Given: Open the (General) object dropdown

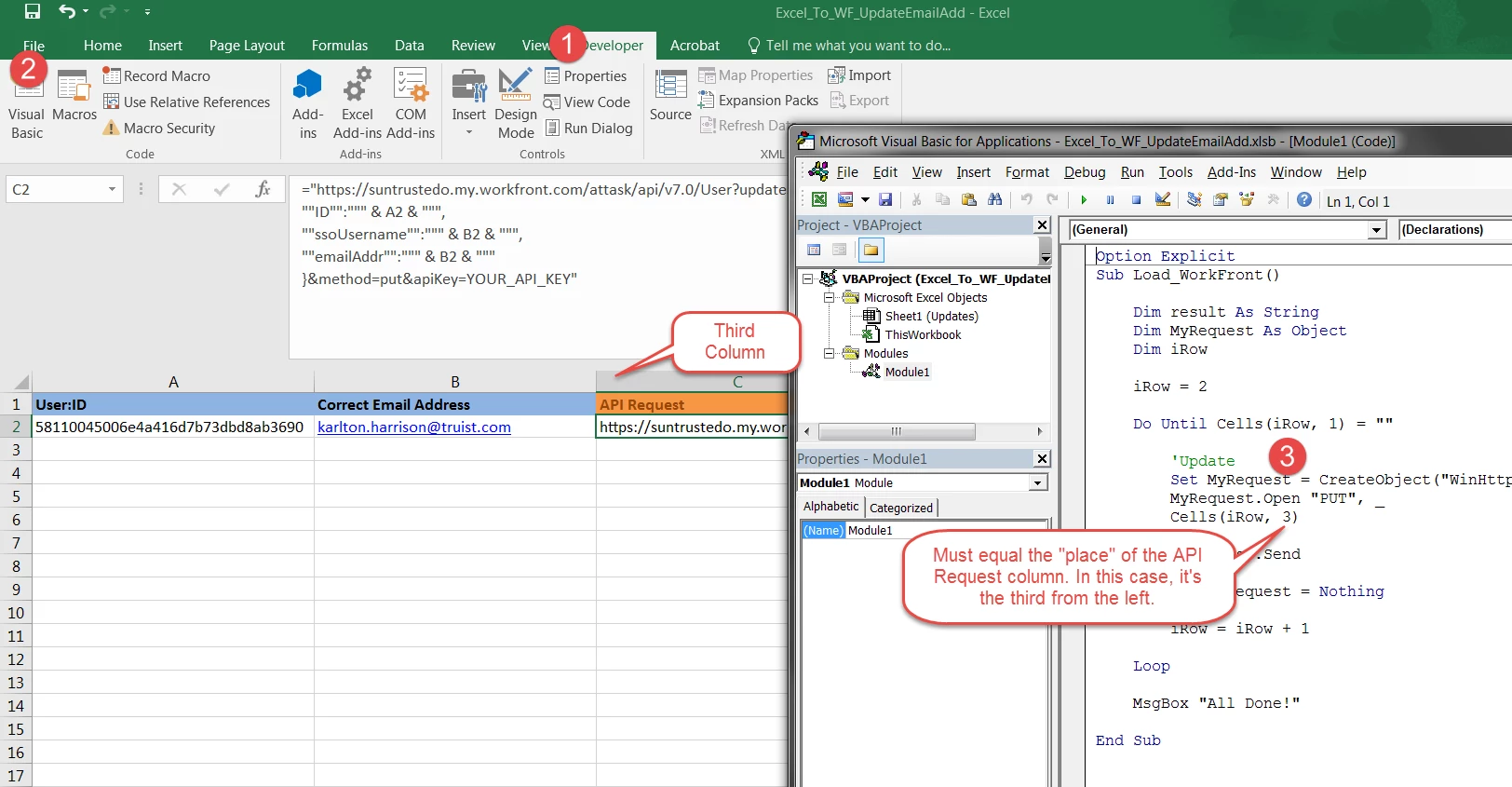Looking at the screenshot, I should pyautogui.click(x=1377, y=230).
